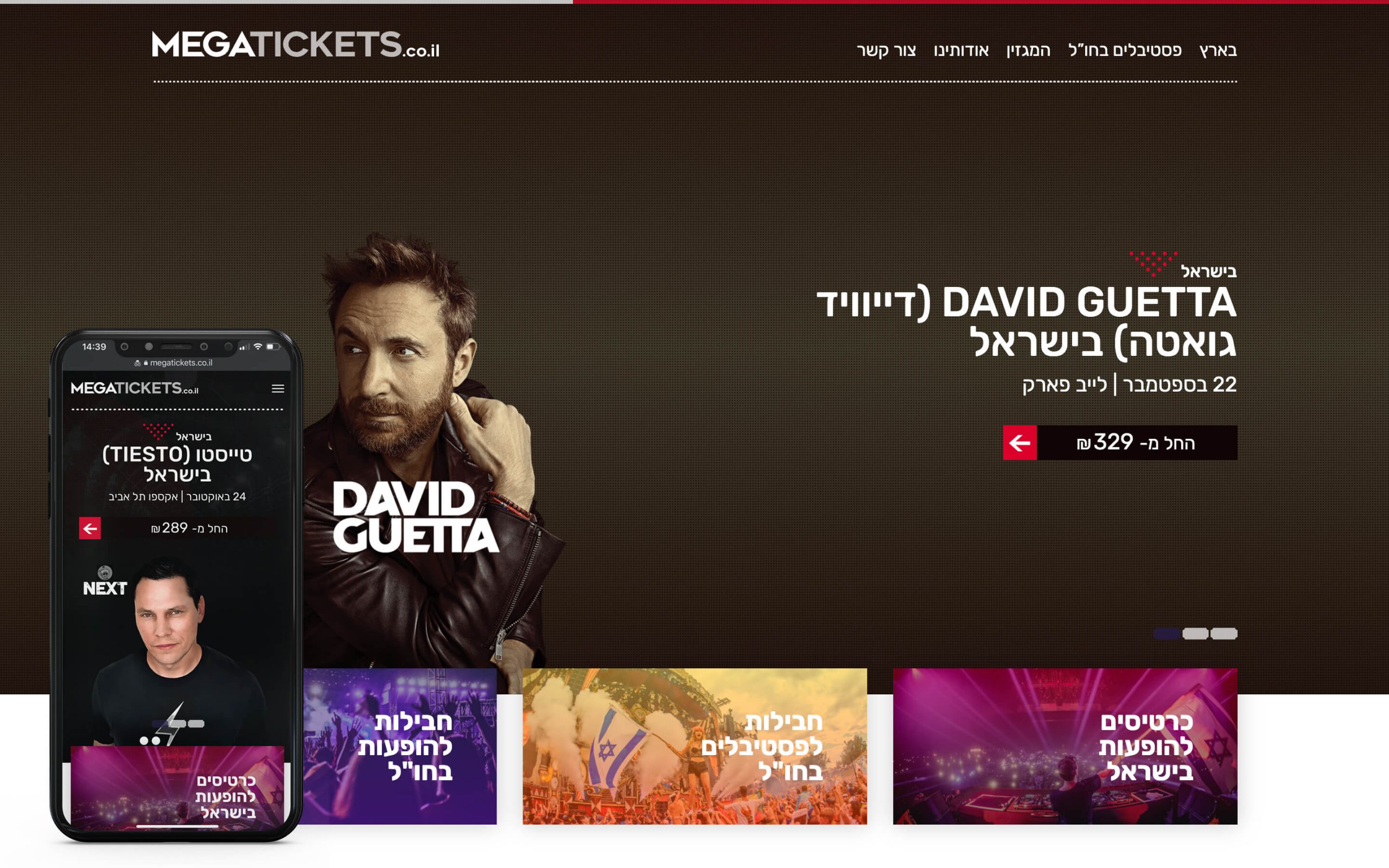Tap the red arrow next to 289 on phone

tap(90, 528)
